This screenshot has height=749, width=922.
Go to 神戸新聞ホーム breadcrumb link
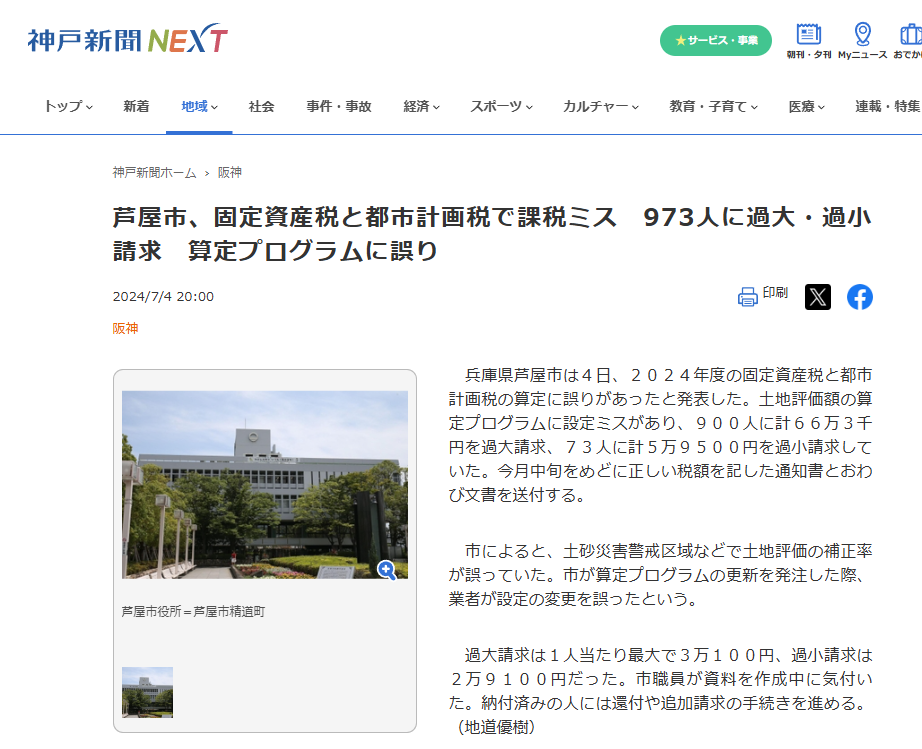154,172
